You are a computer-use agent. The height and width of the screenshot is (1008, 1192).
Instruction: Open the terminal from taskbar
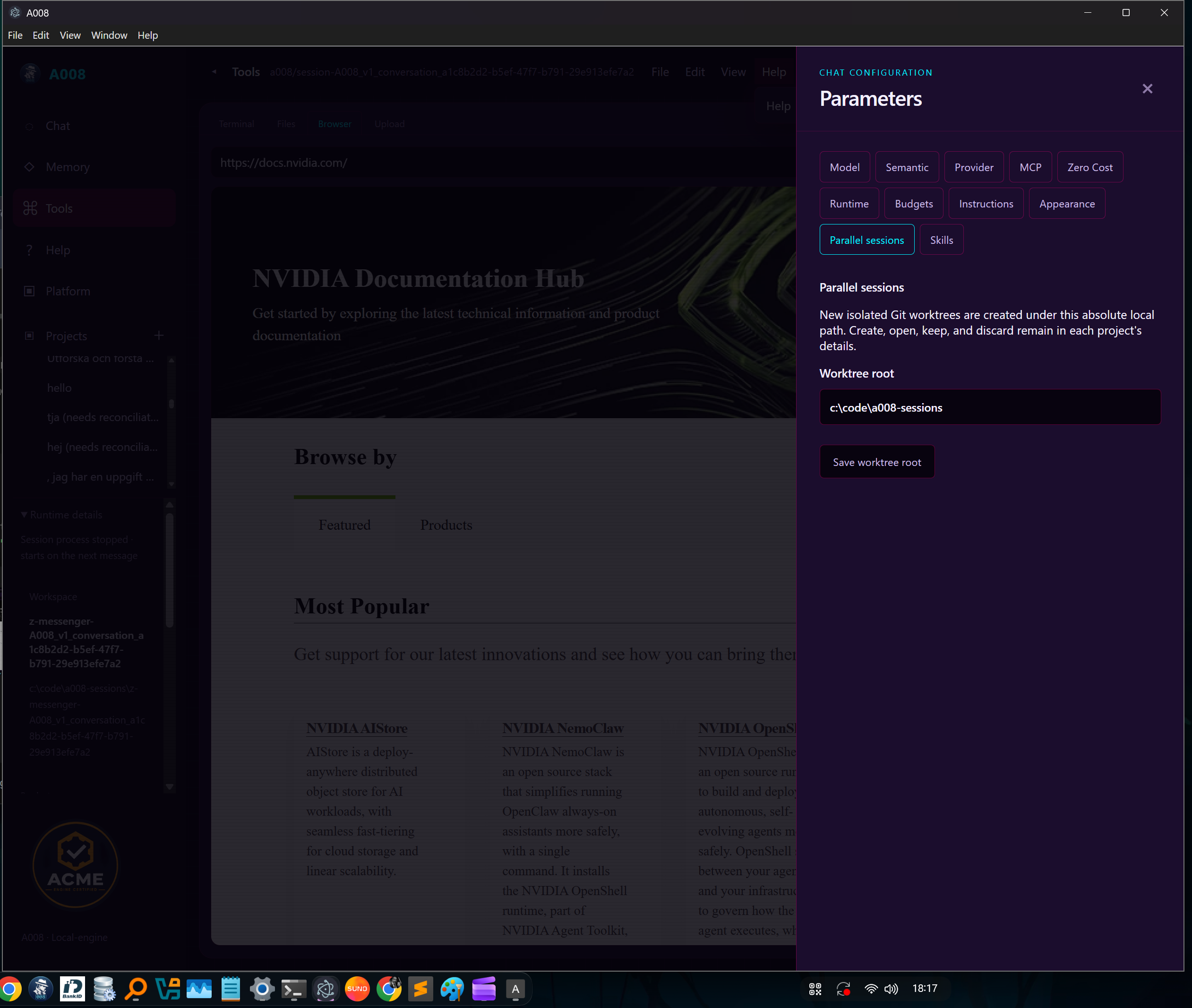(293, 989)
